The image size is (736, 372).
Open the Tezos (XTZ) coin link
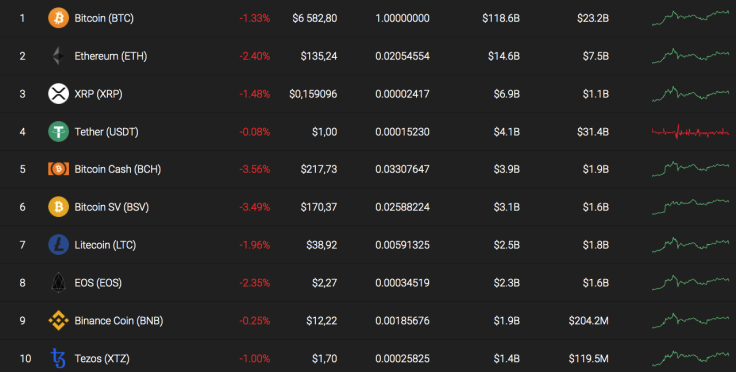click(102, 359)
